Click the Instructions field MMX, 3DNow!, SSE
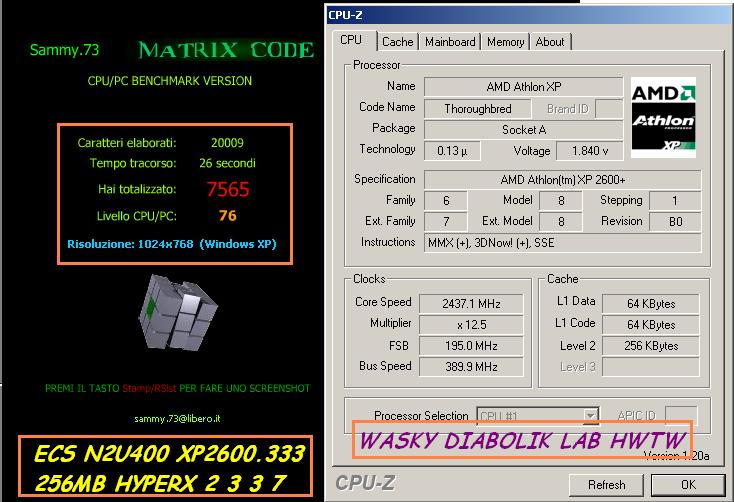 [x=562, y=243]
